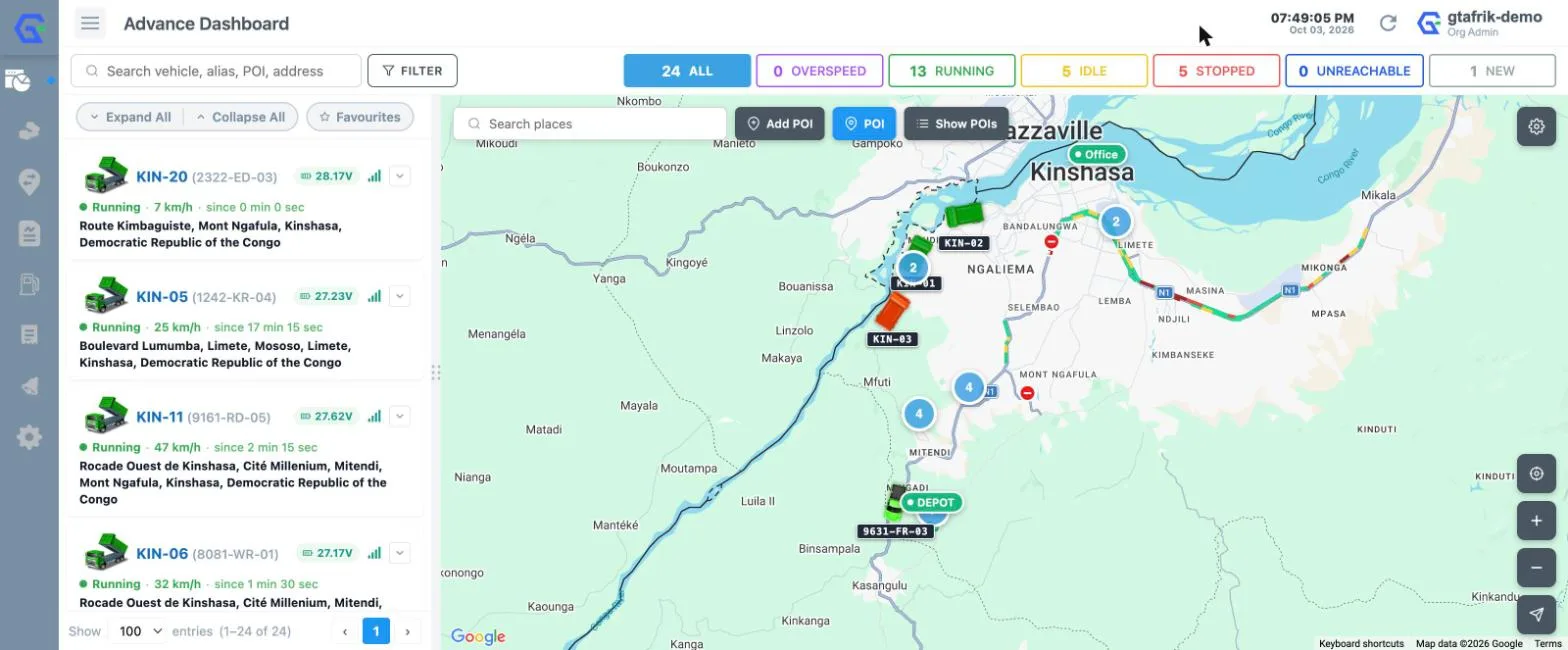Open the entries-per-page dropdown showing 100
1568x650 pixels.
tap(139, 631)
